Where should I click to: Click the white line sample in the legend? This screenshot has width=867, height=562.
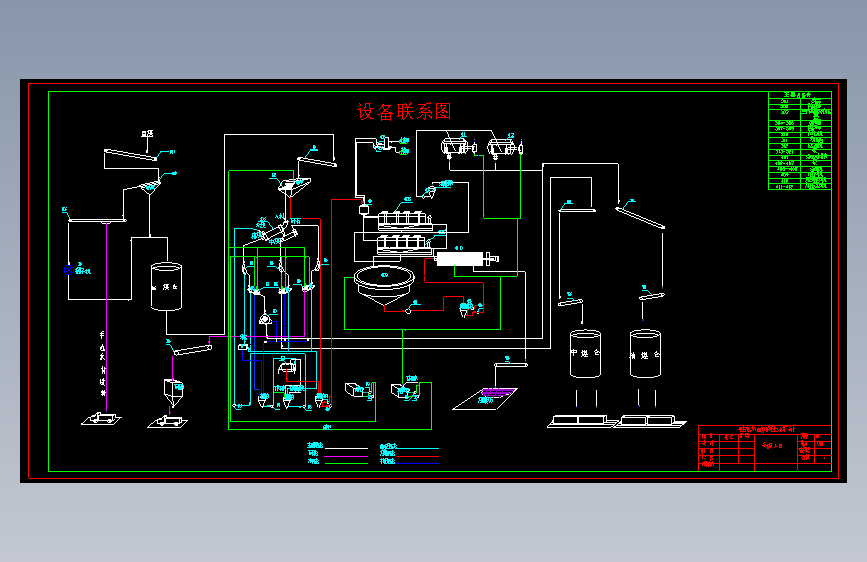tap(347, 448)
